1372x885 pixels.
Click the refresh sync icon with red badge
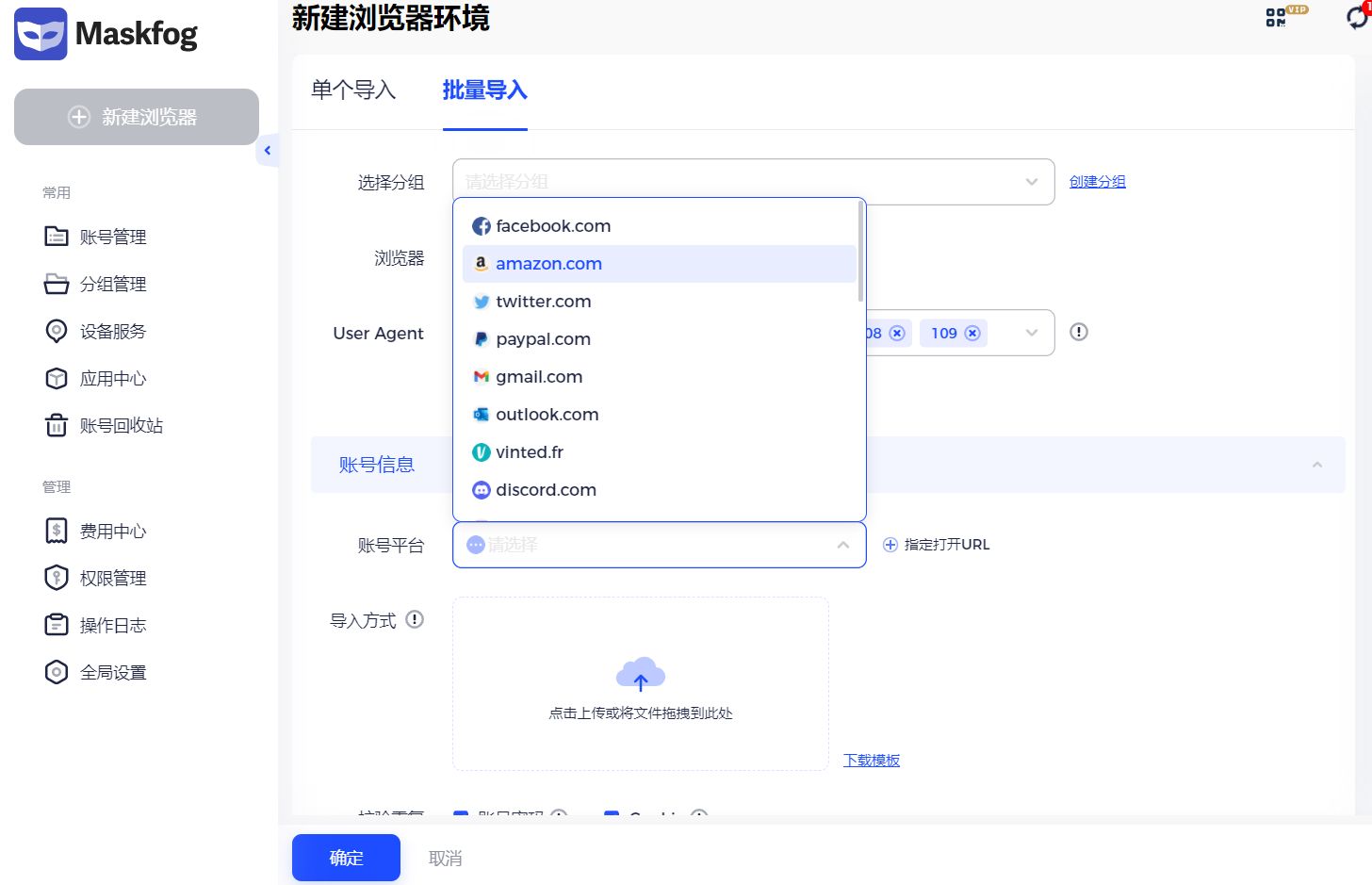click(1359, 15)
